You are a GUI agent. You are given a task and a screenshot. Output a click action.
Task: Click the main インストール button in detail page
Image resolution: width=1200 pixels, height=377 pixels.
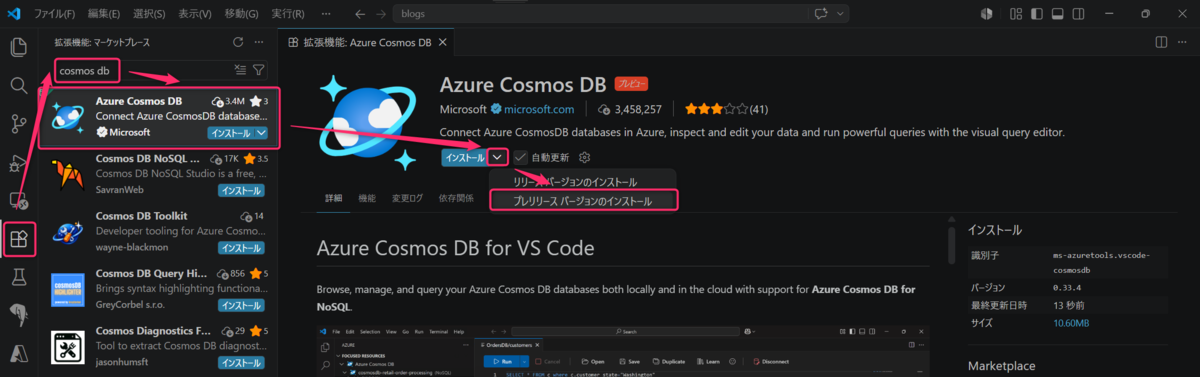point(465,157)
